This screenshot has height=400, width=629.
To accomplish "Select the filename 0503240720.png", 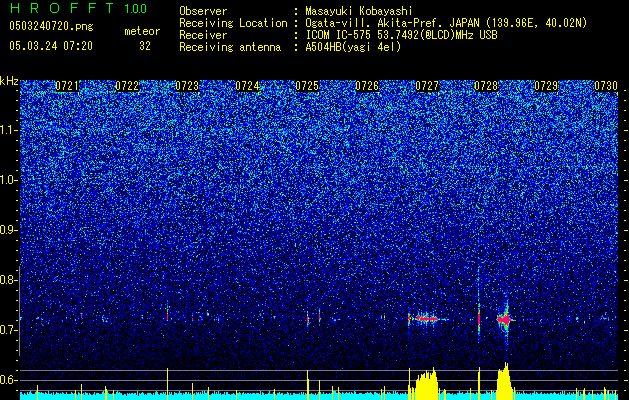I will click(51, 27).
